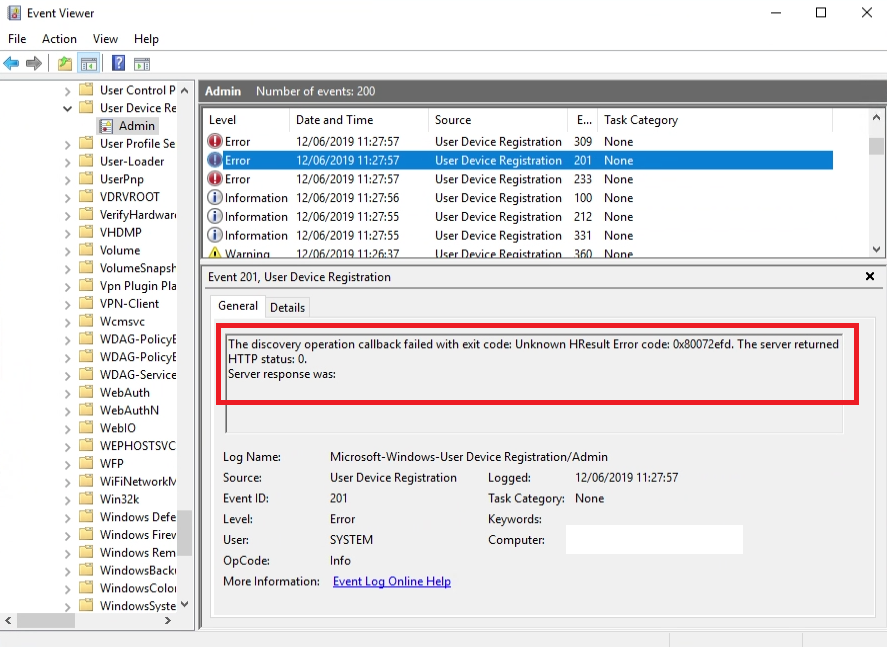
Task: Open the Event Log Online Help link
Action: coord(391,581)
